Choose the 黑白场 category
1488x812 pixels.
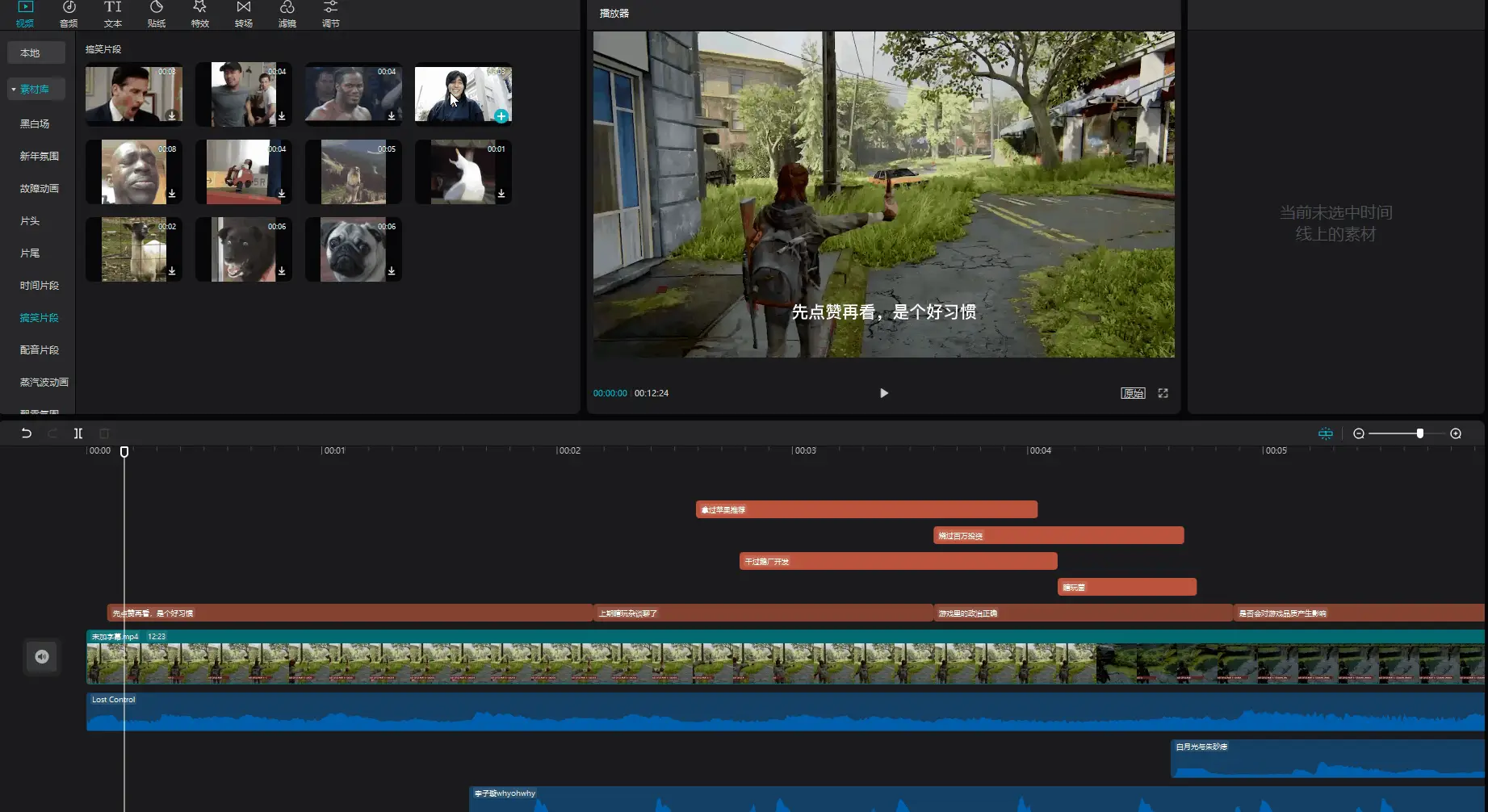pyautogui.click(x=35, y=123)
